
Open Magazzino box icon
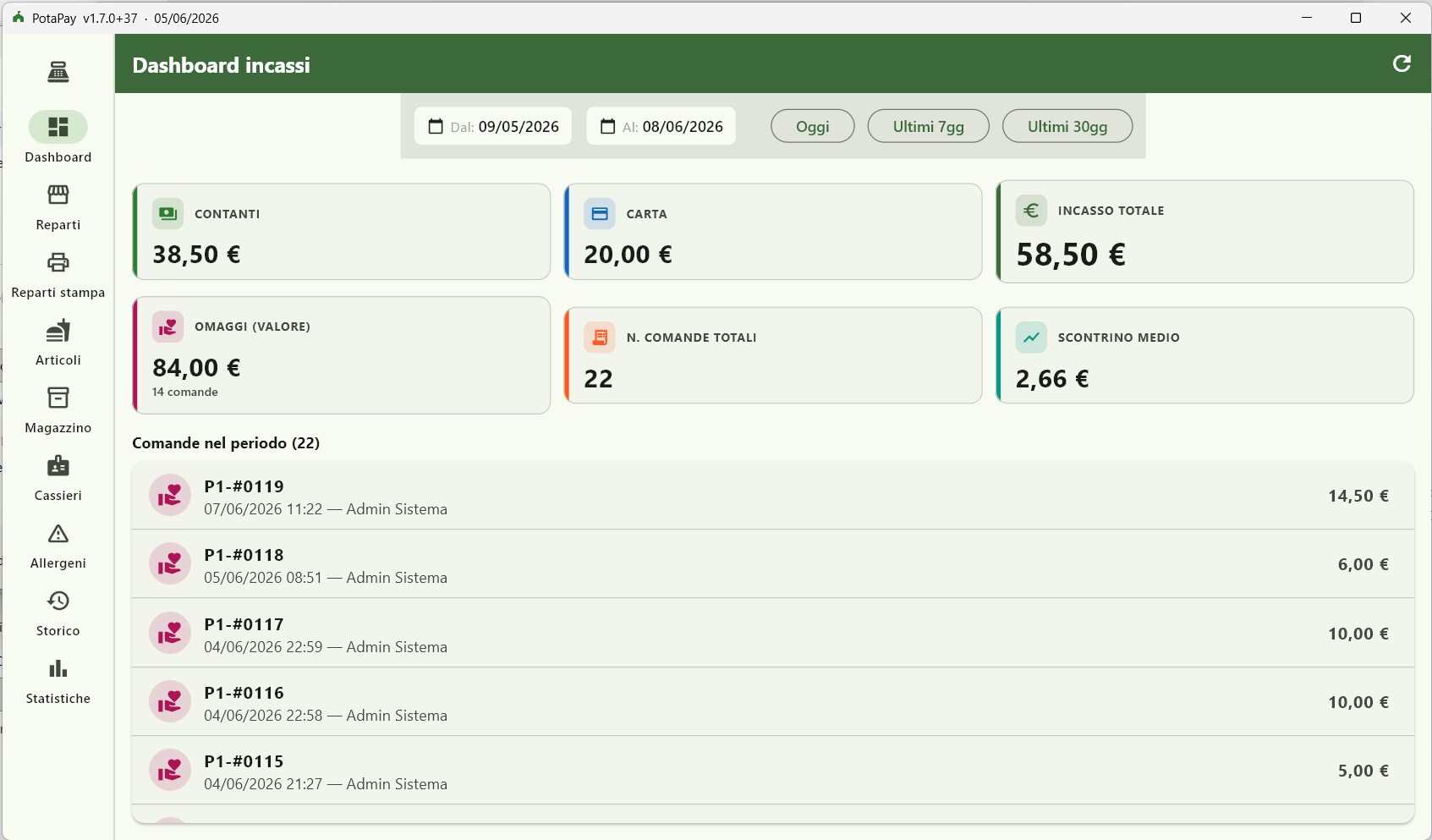click(x=58, y=398)
